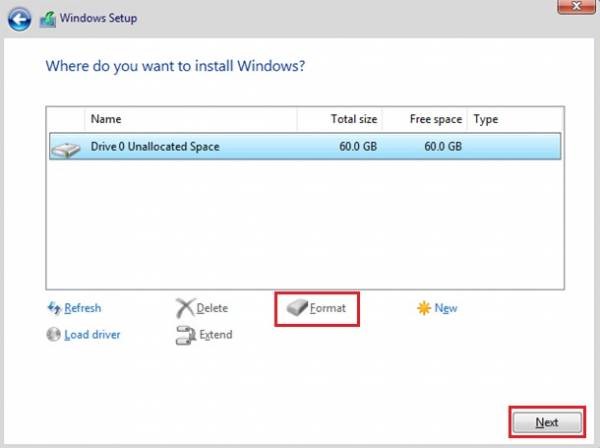This screenshot has width=600, height=448.
Task: Open the Load driver link
Action: 92,335
